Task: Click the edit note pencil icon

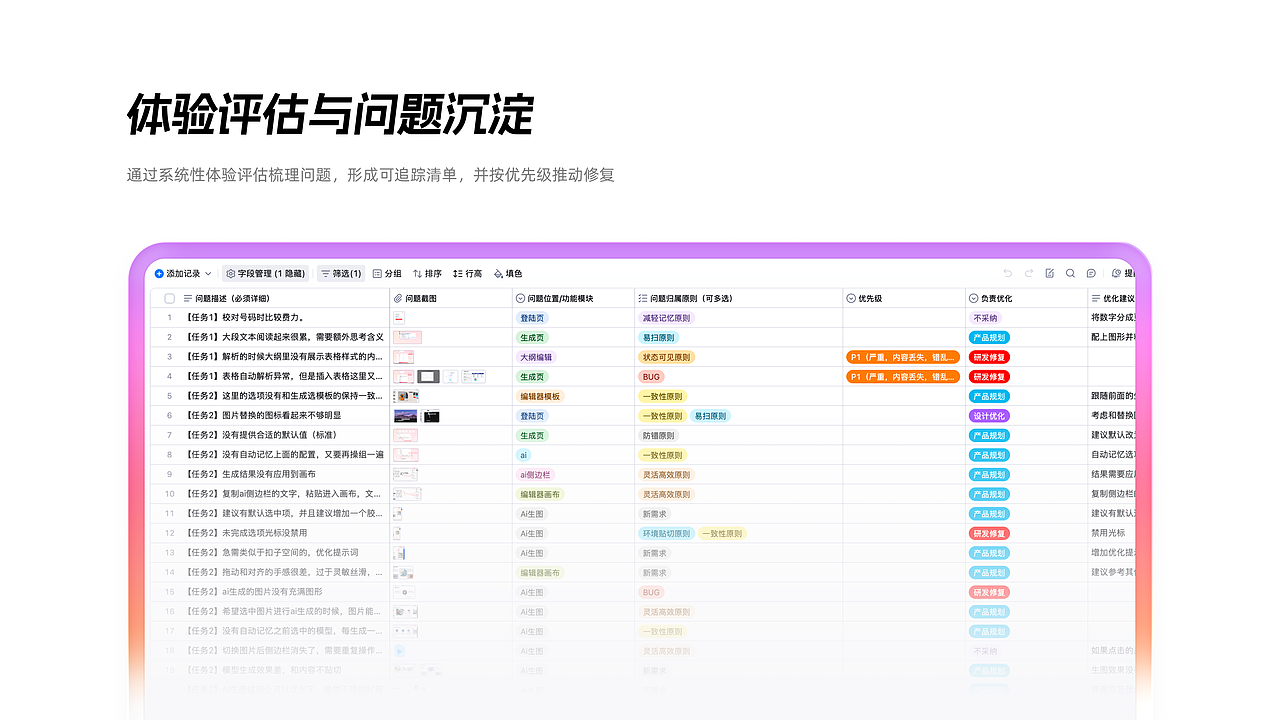Action: click(x=1049, y=273)
